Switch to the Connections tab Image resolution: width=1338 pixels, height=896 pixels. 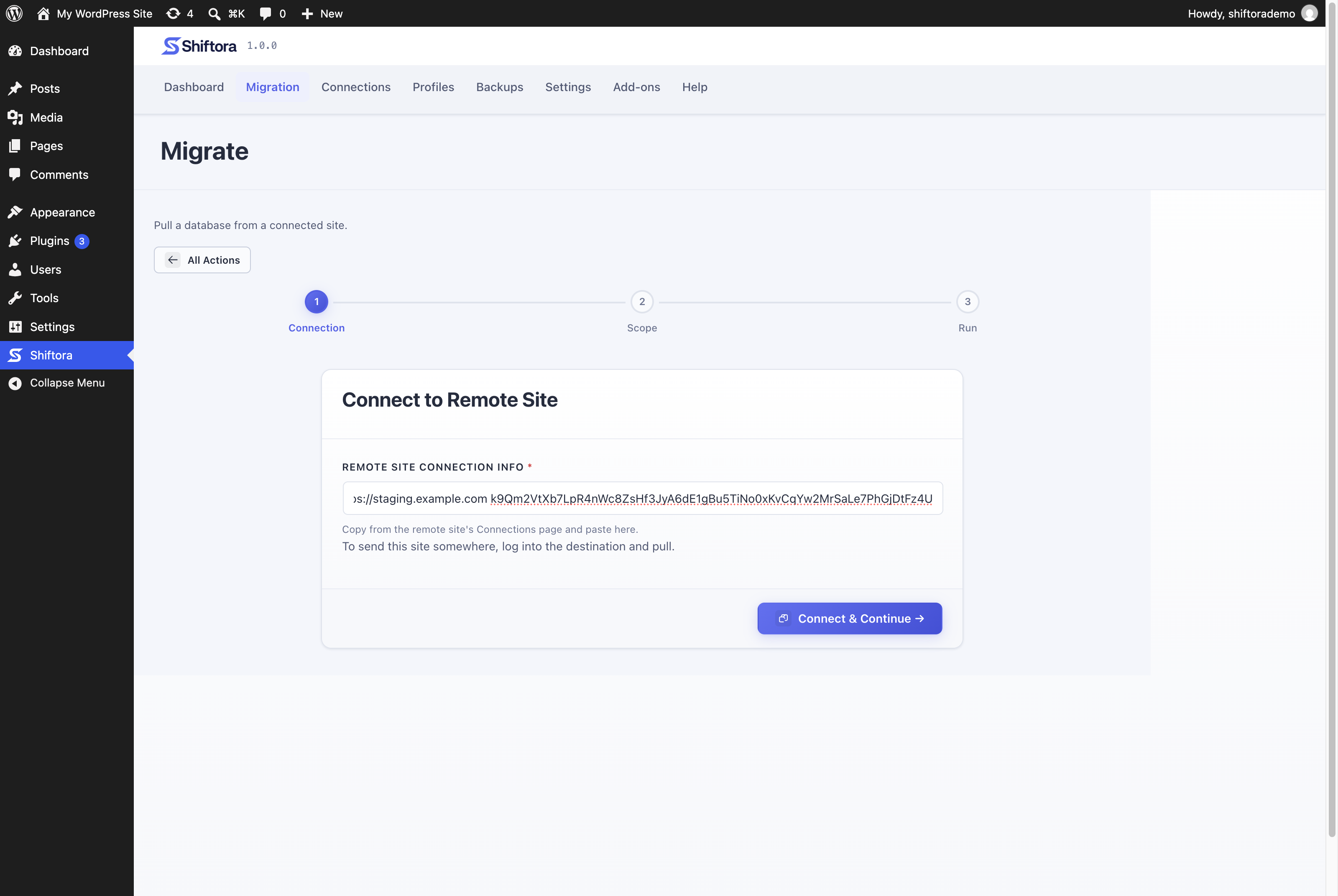click(x=356, y=87)
